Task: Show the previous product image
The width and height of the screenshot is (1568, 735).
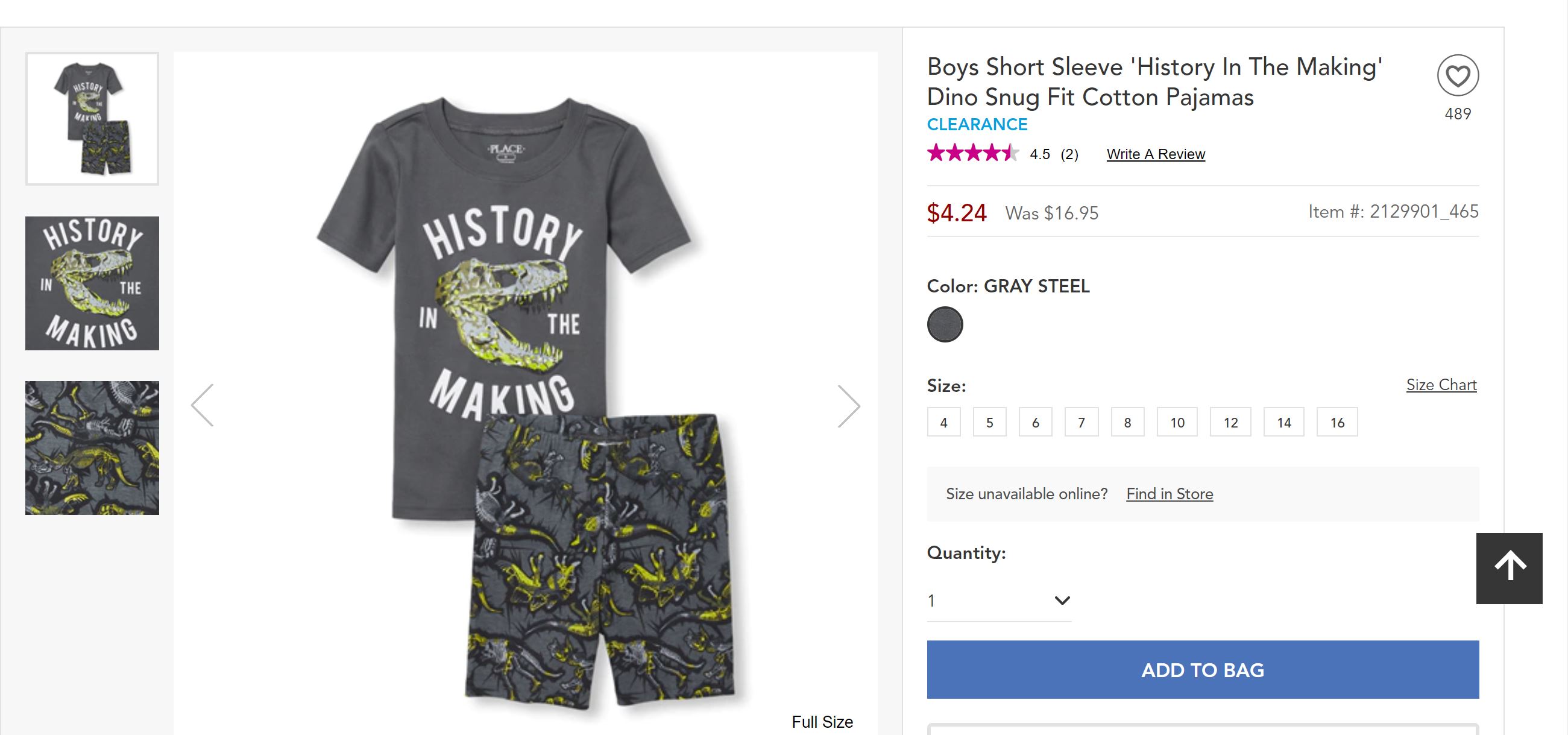Action: point(203,405)
